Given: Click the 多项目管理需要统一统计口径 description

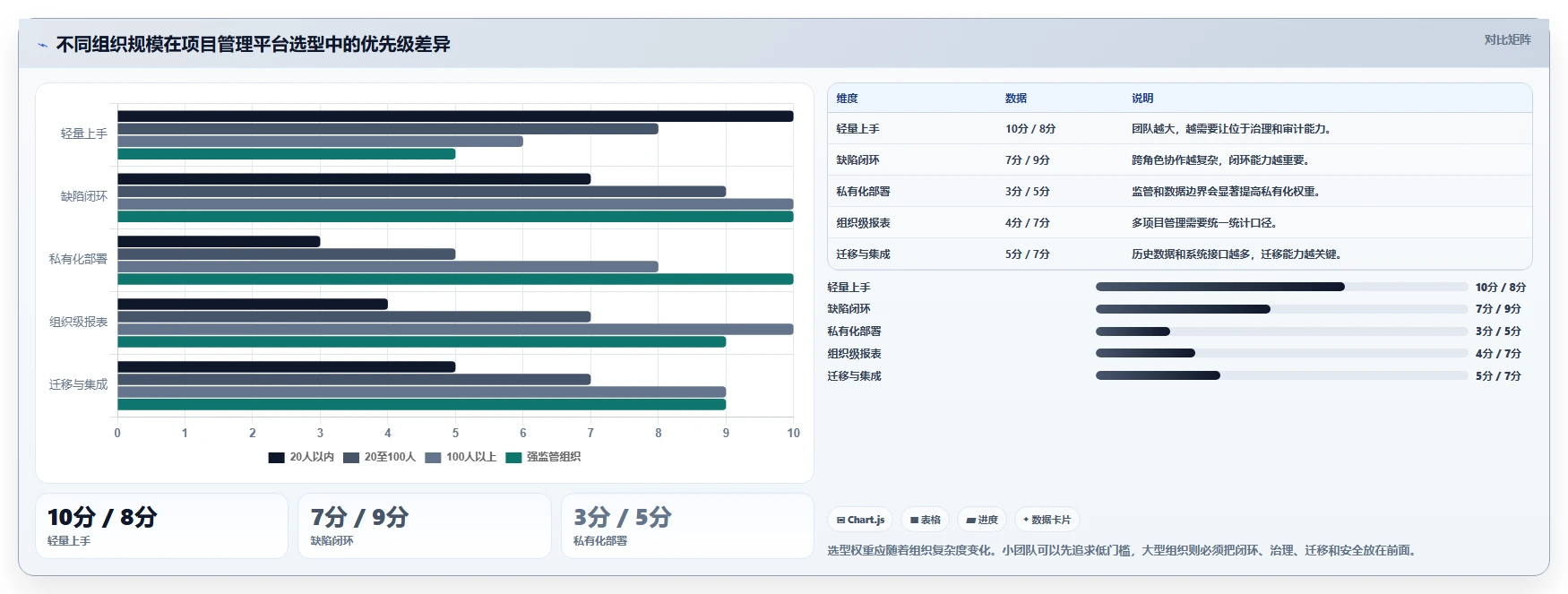Looking at the screenshot, I should [1206, 223].
